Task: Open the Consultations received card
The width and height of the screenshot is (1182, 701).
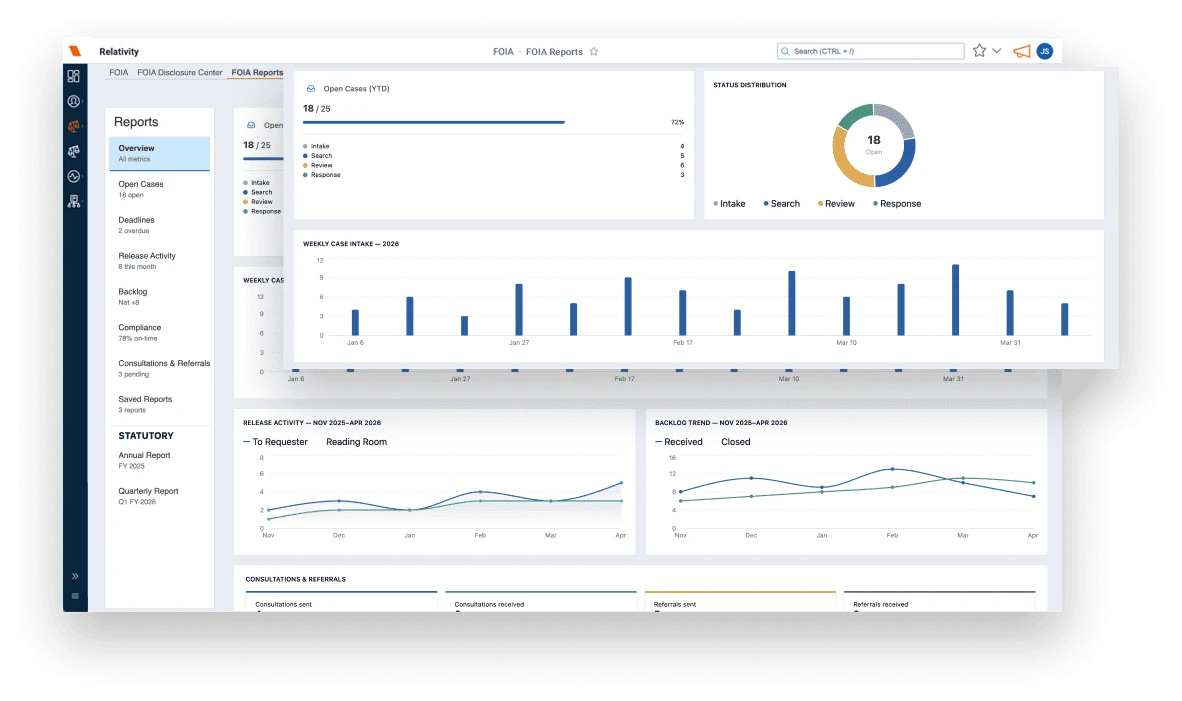Action: pos(540,602)
